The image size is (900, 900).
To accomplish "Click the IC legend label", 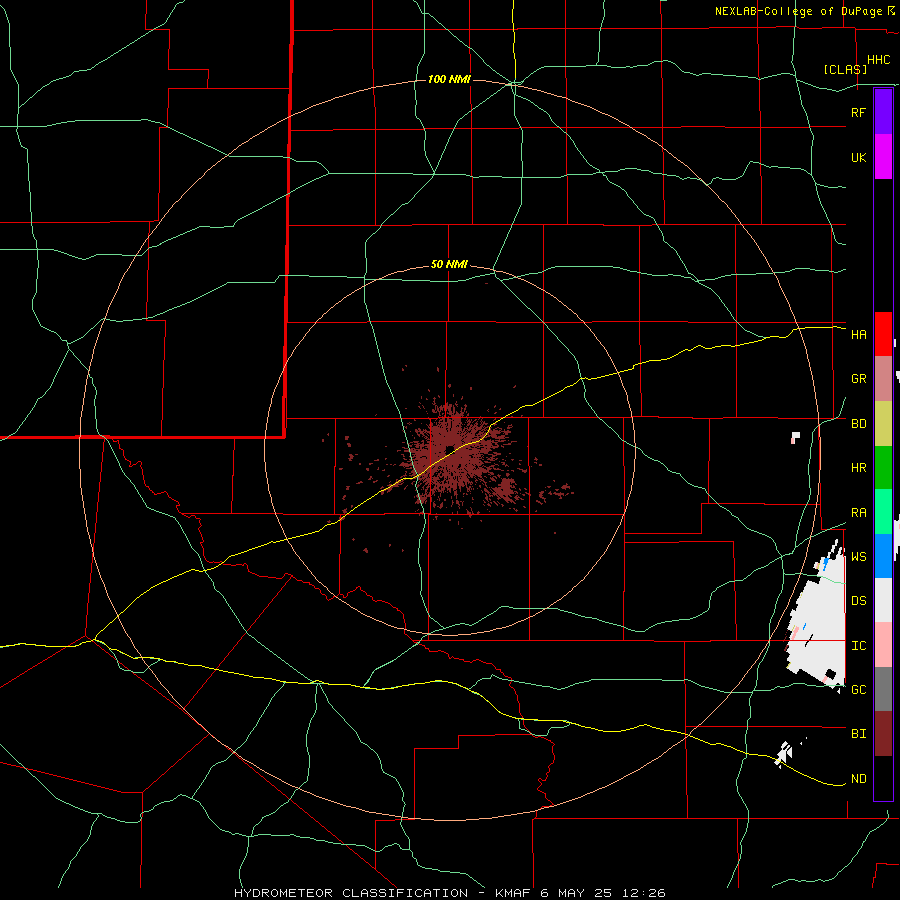I will click(858, 646).
